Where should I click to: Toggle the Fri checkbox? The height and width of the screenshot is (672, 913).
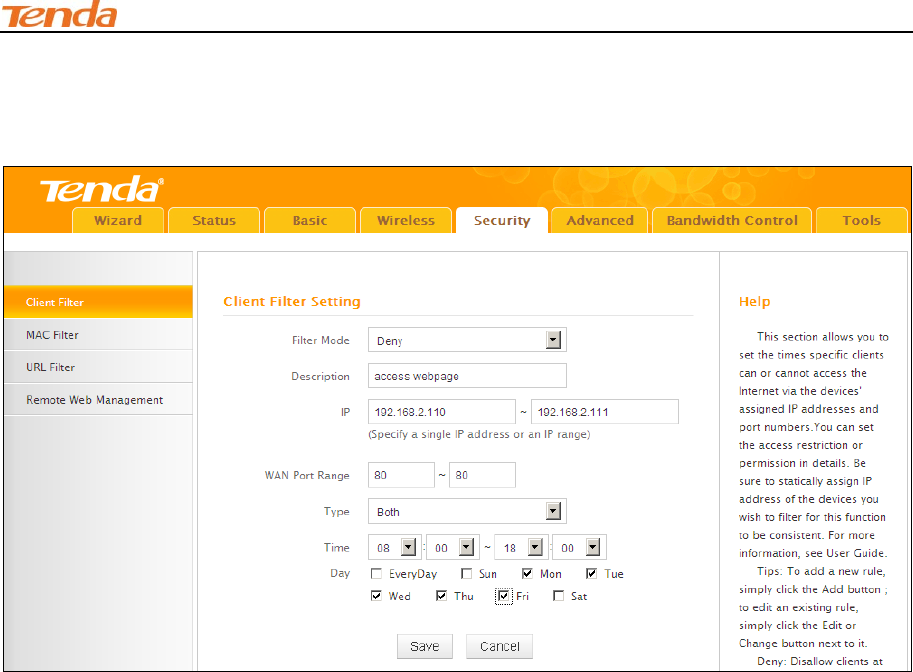pyautogui.click(x=504, y=596)
